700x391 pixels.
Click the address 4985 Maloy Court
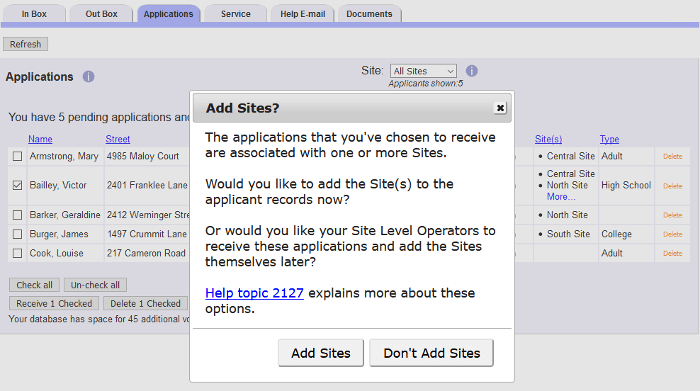pos(143,156)
